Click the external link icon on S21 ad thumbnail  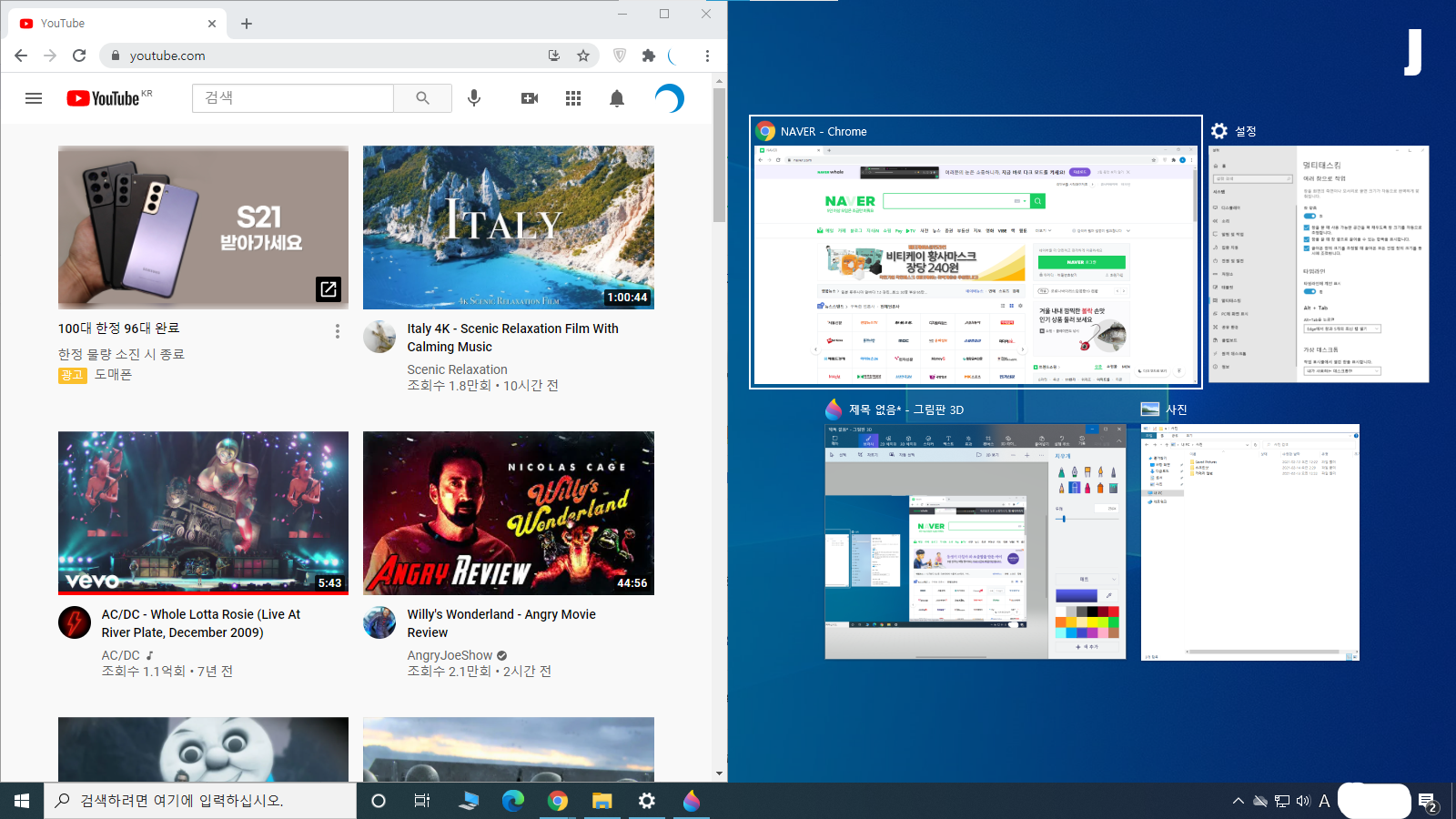[x=329, y=289]
